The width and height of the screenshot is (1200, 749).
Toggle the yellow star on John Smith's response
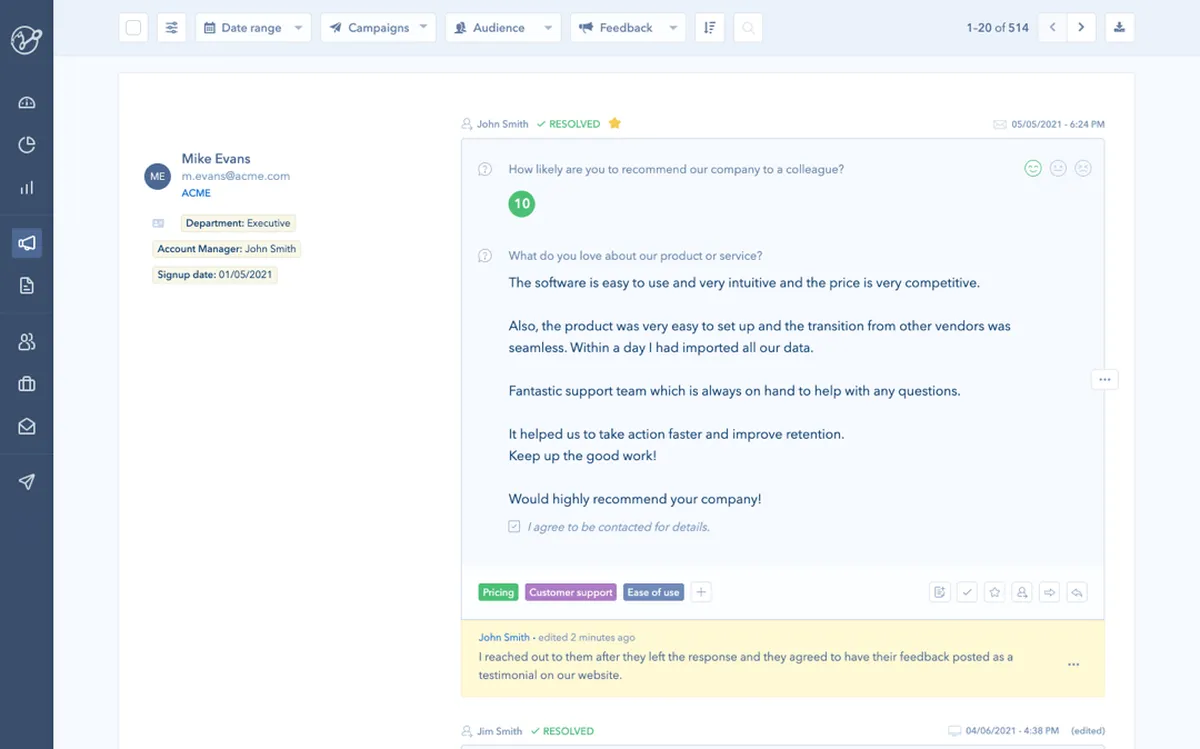pyautogui.click(x=615, y=124)
